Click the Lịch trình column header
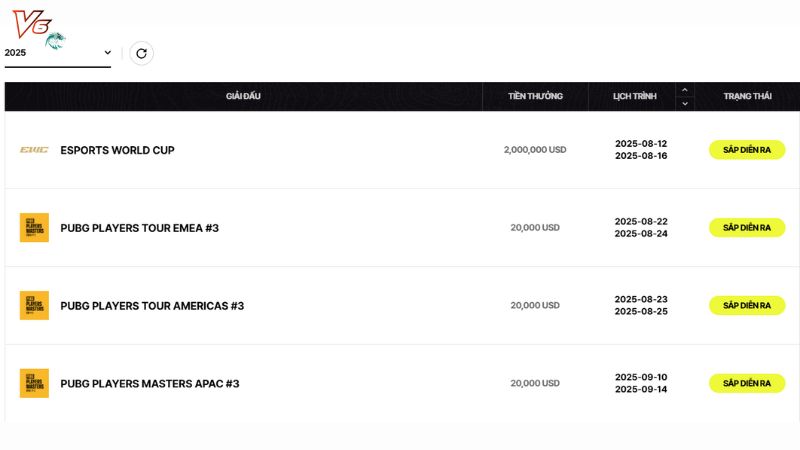The image size is (800, 450). (x=635, y=96)
